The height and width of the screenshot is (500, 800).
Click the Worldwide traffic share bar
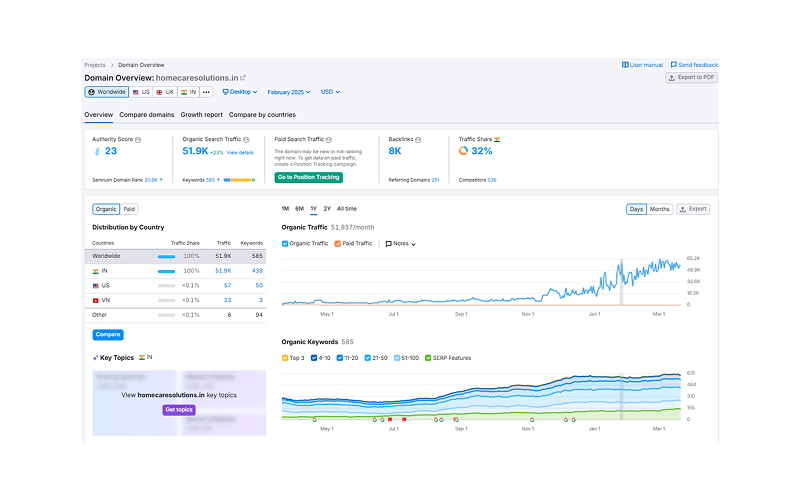click(166, 256)
